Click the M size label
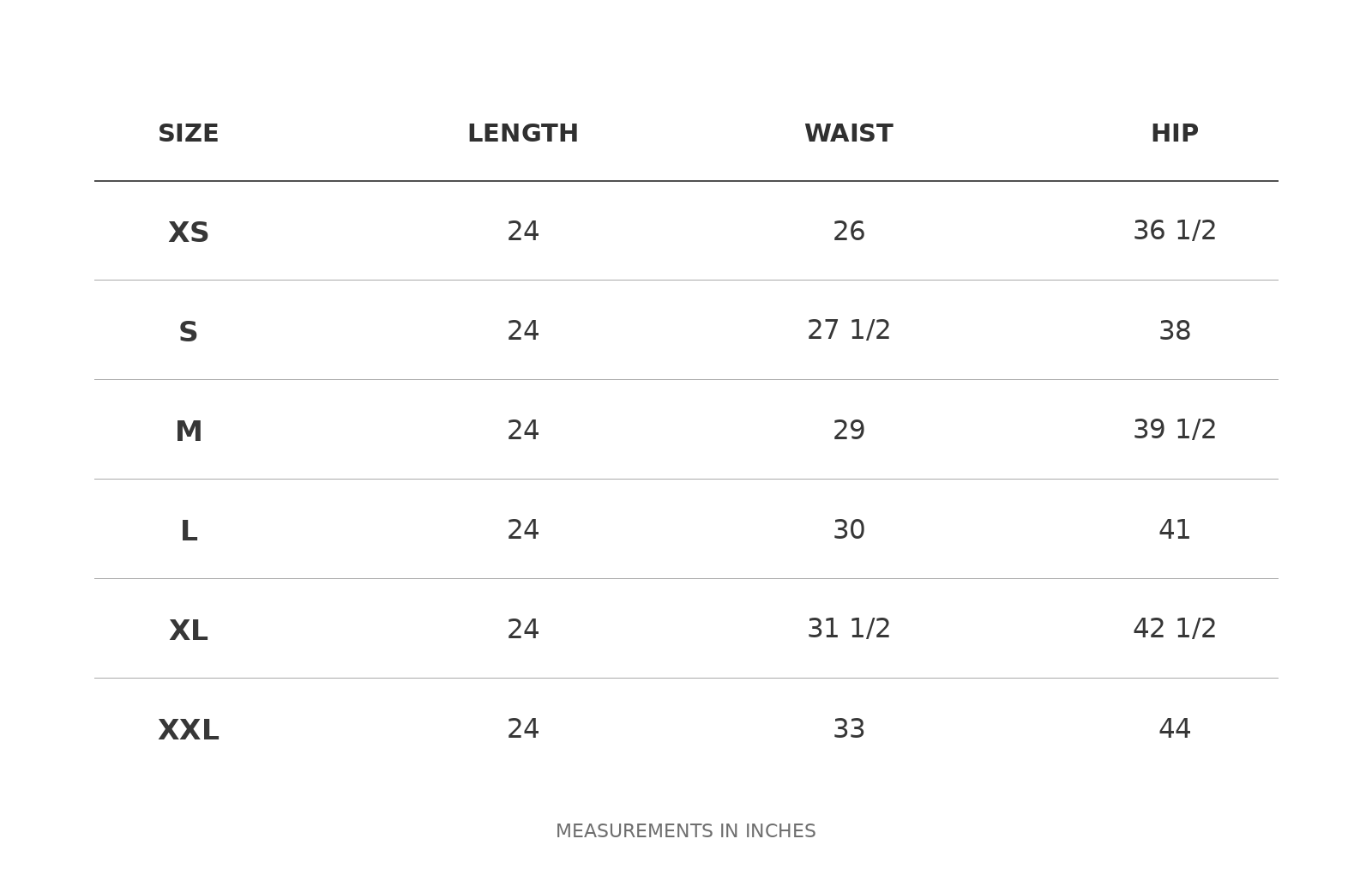The width and height of the screenshot is (1372, 875). click(x=189, y=431)
